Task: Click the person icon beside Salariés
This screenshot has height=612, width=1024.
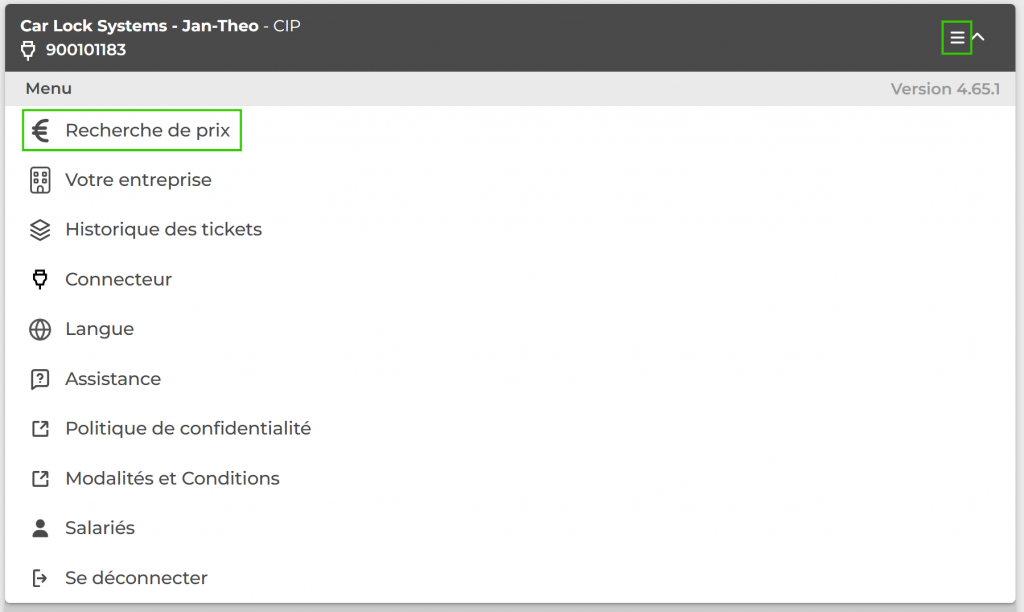Action: 40,528
